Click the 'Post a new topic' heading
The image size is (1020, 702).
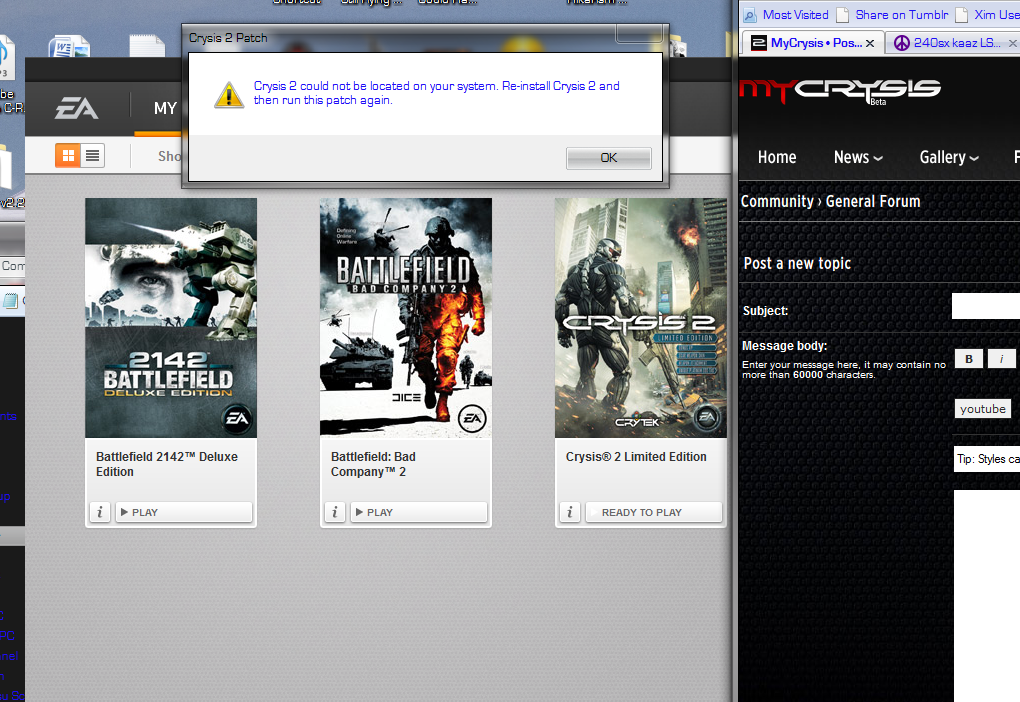[797, 263]
